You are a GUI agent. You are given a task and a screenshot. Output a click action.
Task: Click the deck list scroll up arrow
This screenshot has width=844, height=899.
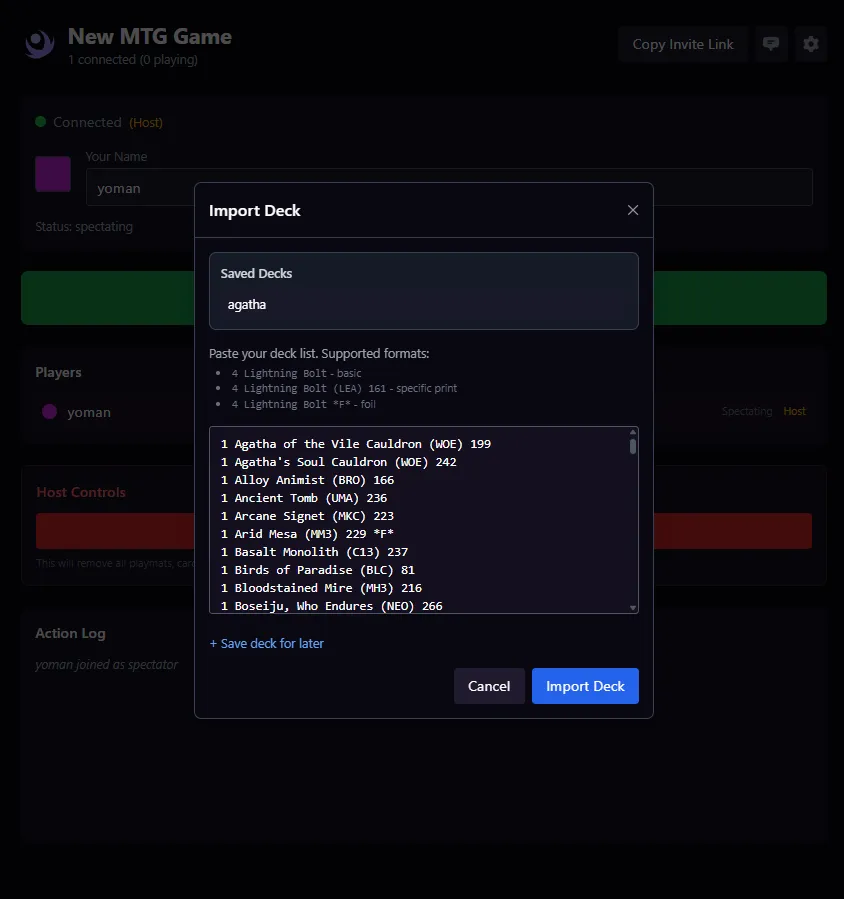coord(632,432)
